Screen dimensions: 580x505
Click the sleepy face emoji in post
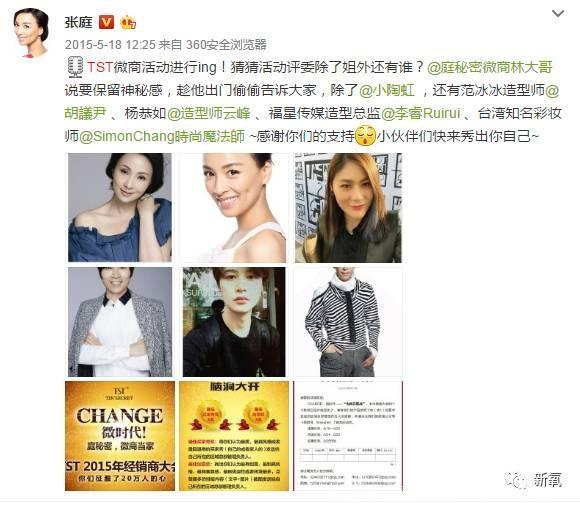click(365, 136)
